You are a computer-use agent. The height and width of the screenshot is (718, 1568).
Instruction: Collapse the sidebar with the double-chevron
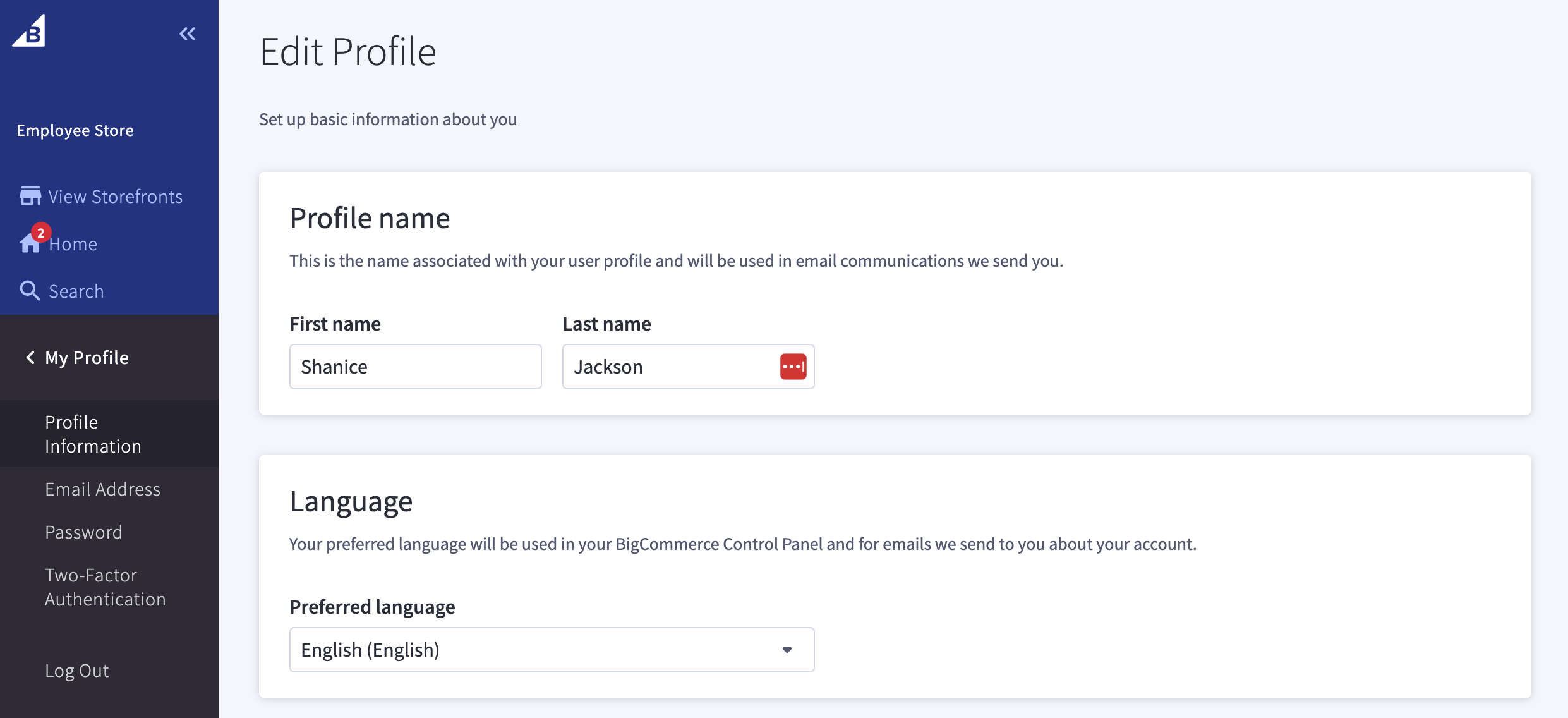click(x=187, y=33)
